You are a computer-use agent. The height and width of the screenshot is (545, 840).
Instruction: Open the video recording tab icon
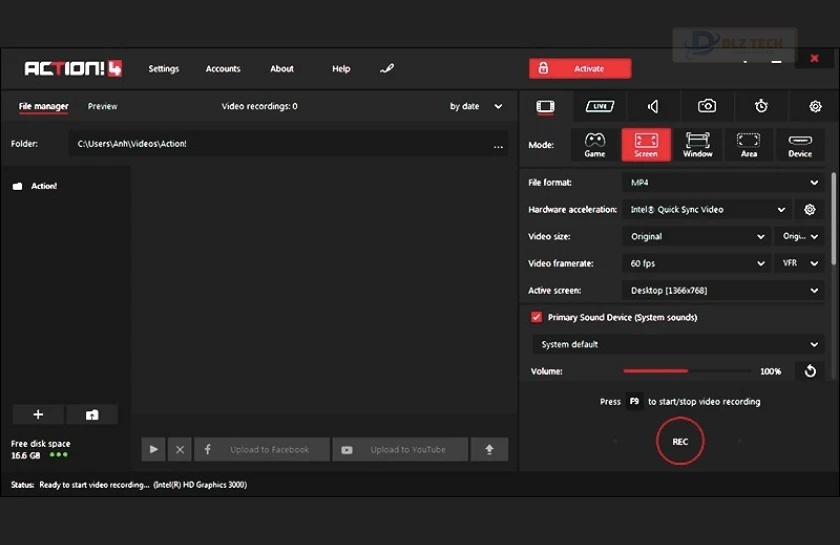coord(545,106)
